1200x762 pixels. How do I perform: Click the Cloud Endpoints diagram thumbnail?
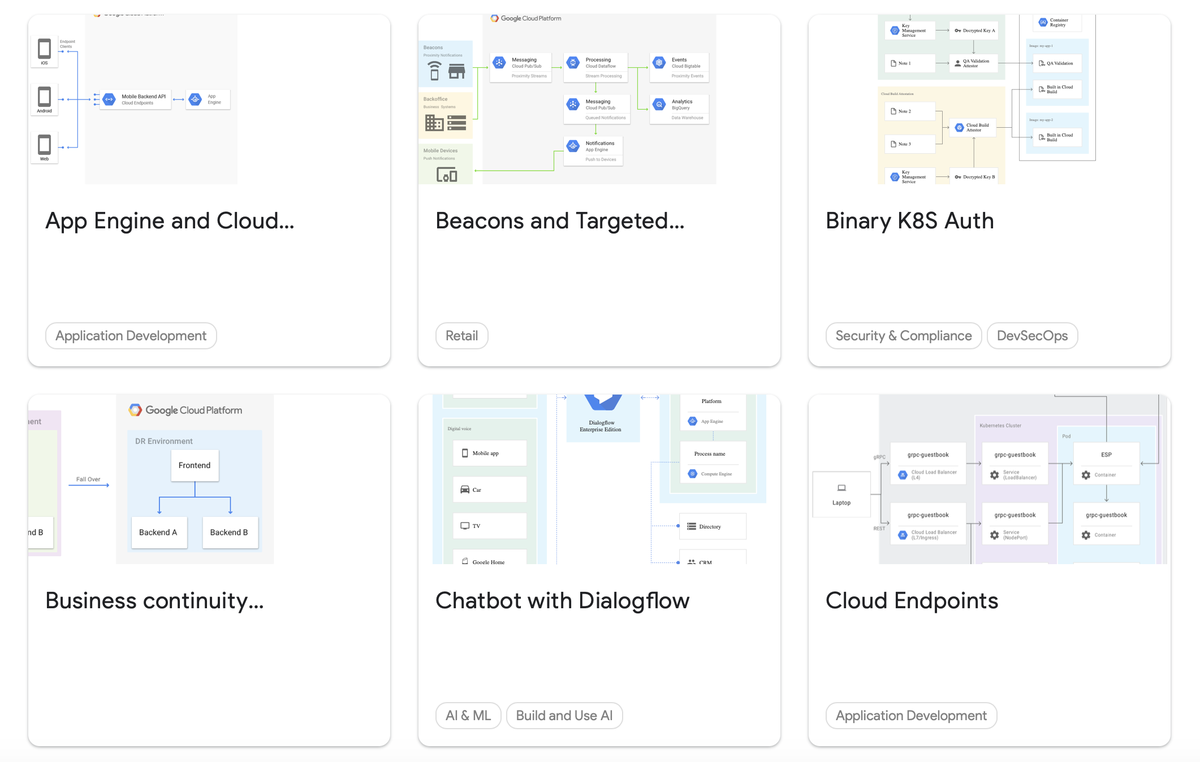pos(988,479)
